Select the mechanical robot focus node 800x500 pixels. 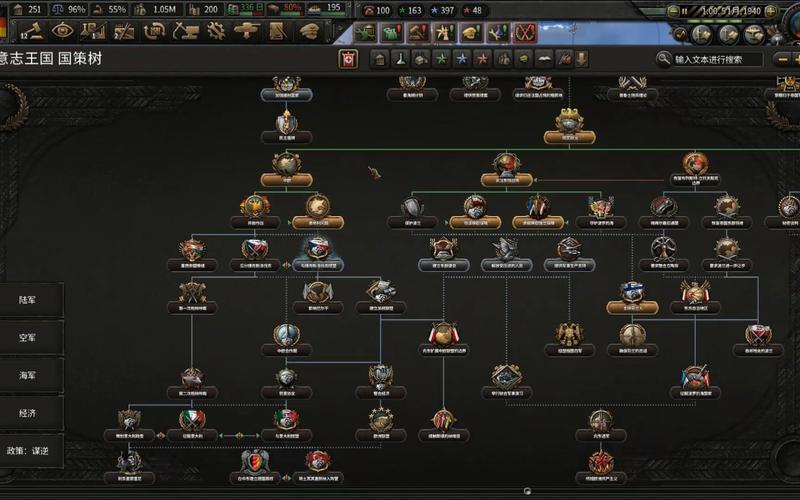point(569,340)
